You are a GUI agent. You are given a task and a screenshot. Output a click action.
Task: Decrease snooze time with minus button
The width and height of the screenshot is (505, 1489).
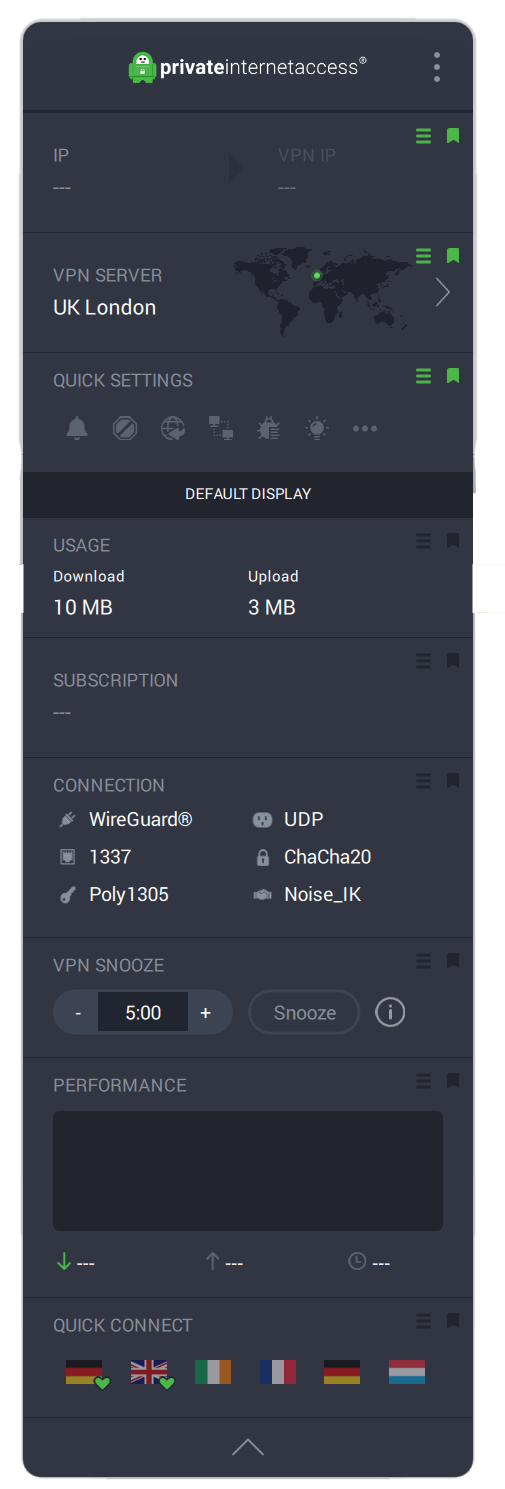(78, 1012)
